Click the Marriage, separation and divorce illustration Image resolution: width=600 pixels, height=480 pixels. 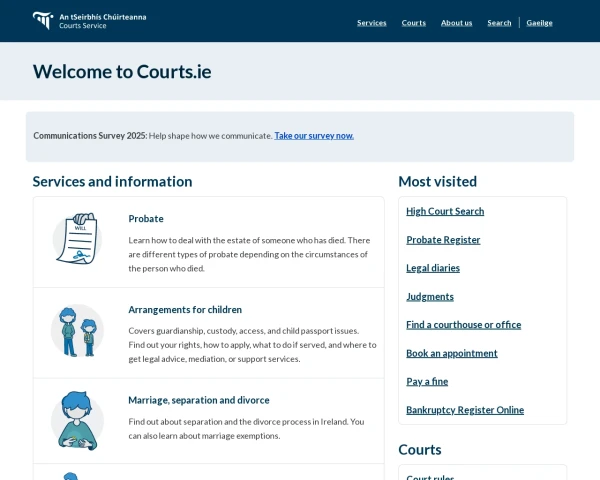coord(77,421)
